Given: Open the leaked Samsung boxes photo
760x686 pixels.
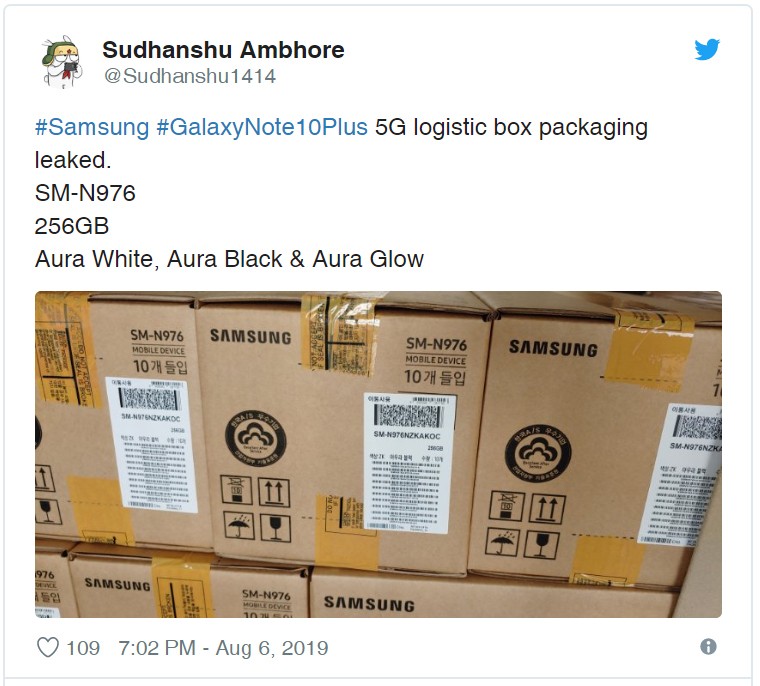Looking at the screenshot, I should point(378,454).
